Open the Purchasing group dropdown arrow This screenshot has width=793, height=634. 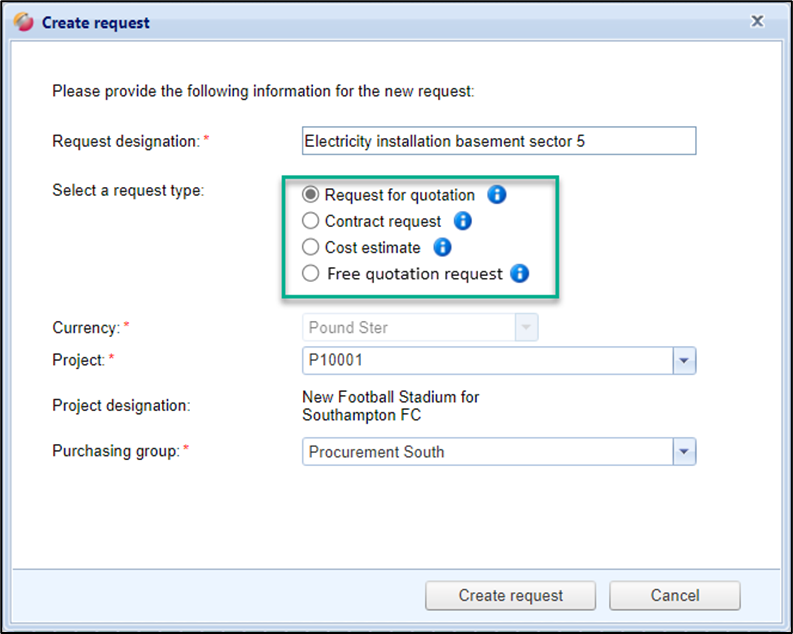(684, 452)
